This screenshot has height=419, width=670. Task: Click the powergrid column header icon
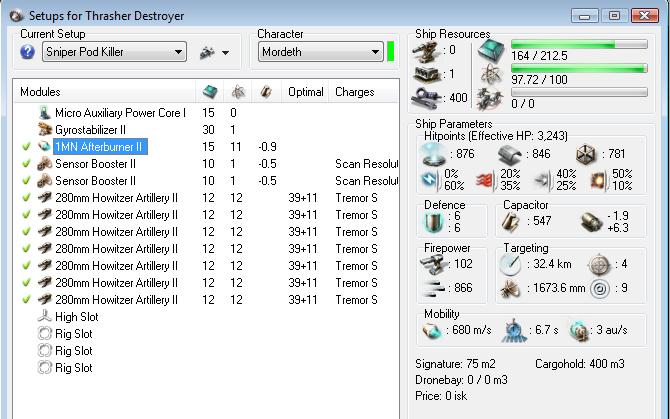[238, 92]
